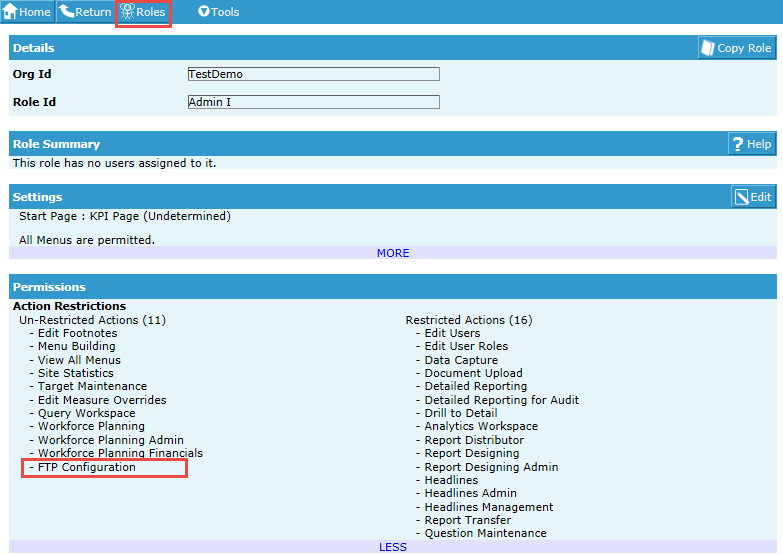Click the Home house icon
Image resolution: width=783 pixels, height=555 pixels.
9,11
